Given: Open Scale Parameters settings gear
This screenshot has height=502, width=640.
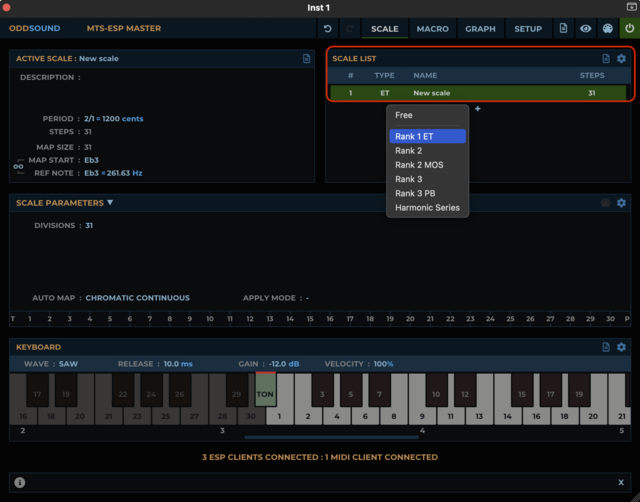Looking at the screenshot, I should [621, 203].
